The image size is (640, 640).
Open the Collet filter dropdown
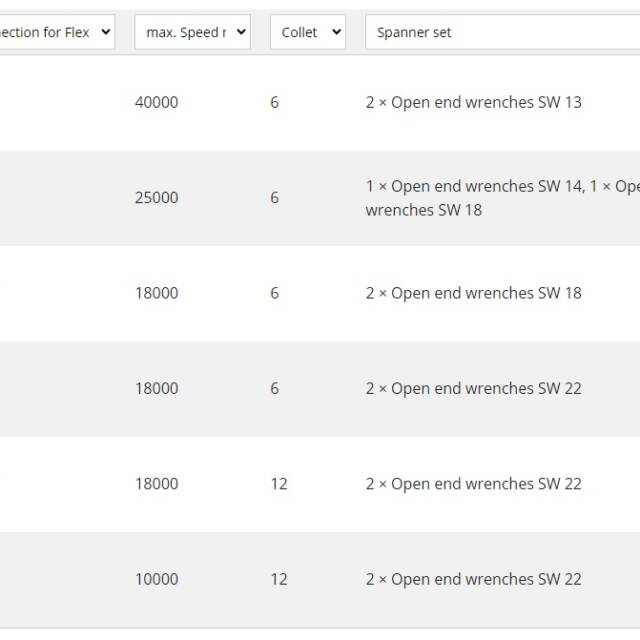point(308,32)
